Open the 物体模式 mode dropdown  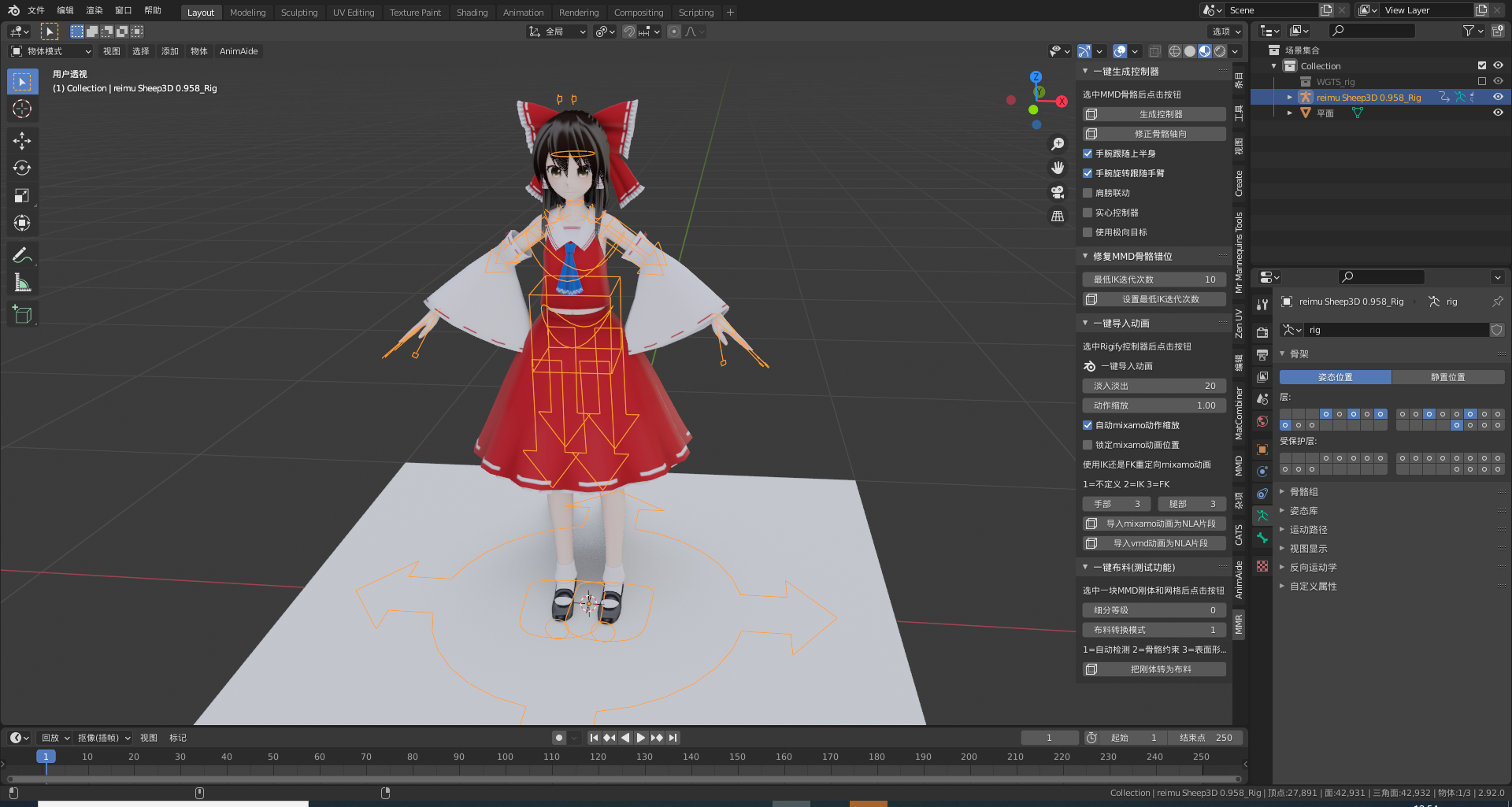click(x=50, y=51)
